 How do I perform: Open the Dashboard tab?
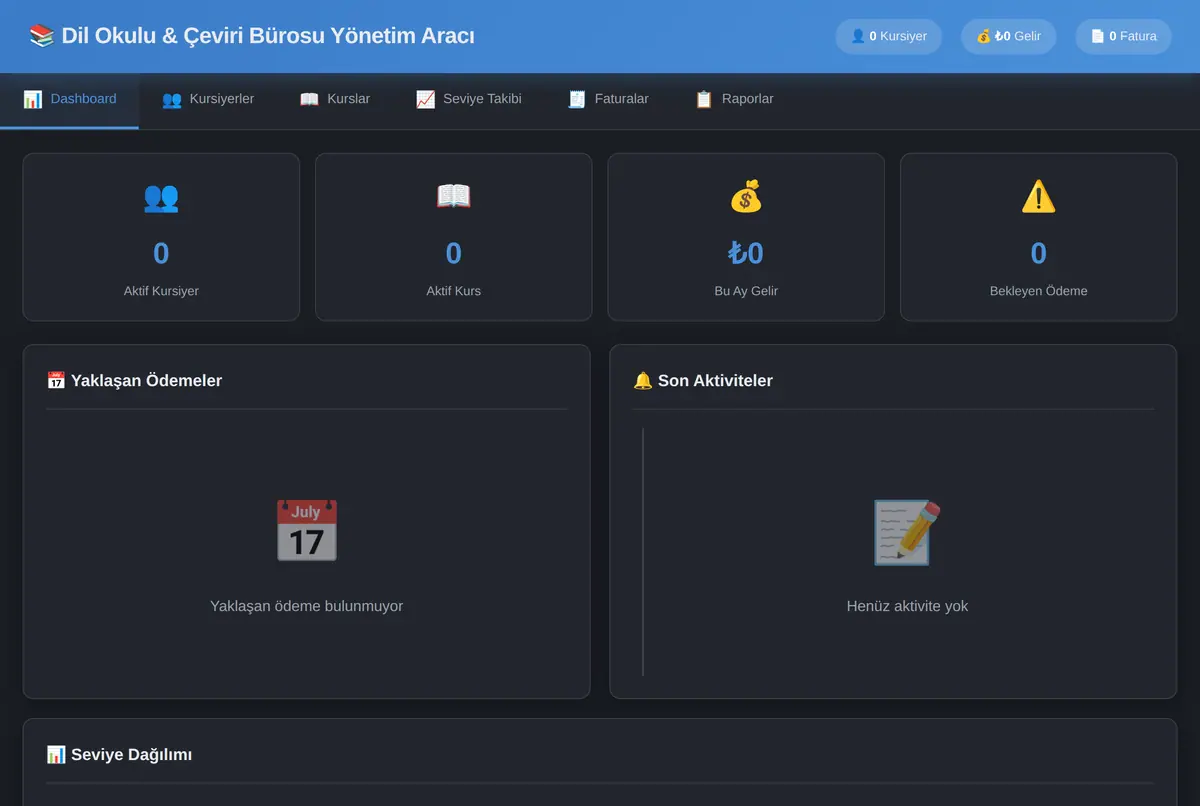tap(69, 99)
